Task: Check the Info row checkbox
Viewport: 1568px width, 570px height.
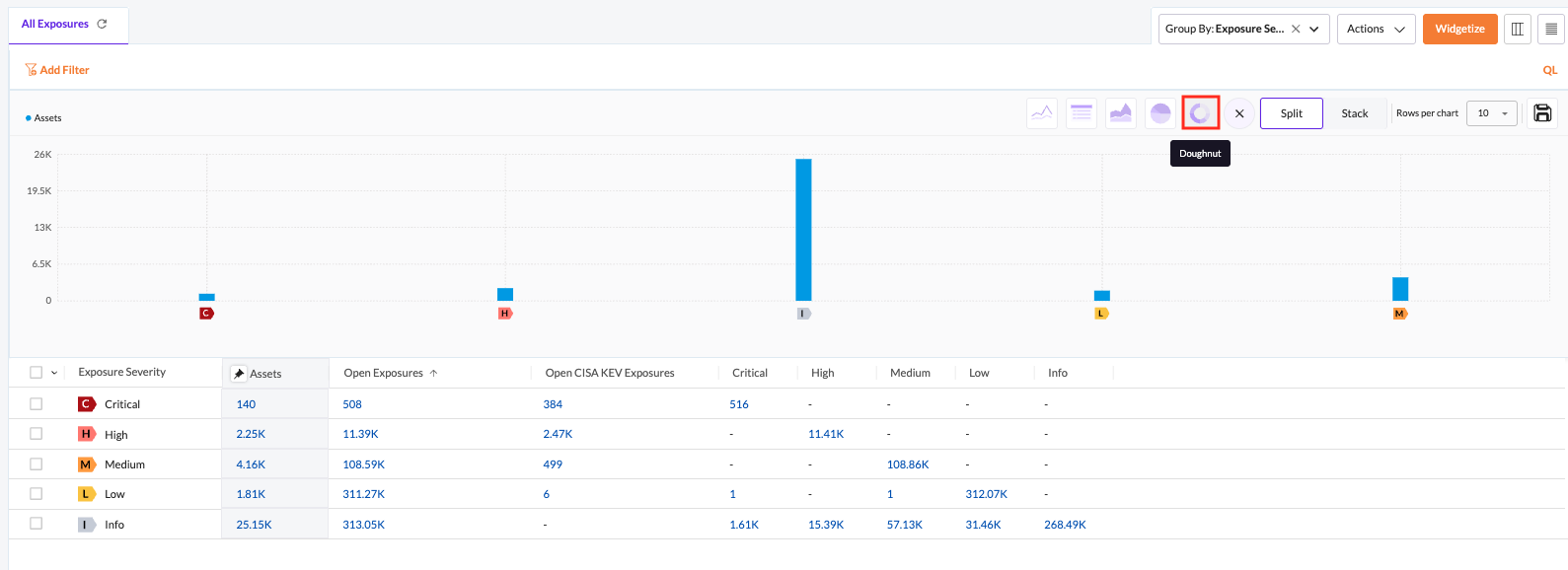Action: click(x=36, y=524)
